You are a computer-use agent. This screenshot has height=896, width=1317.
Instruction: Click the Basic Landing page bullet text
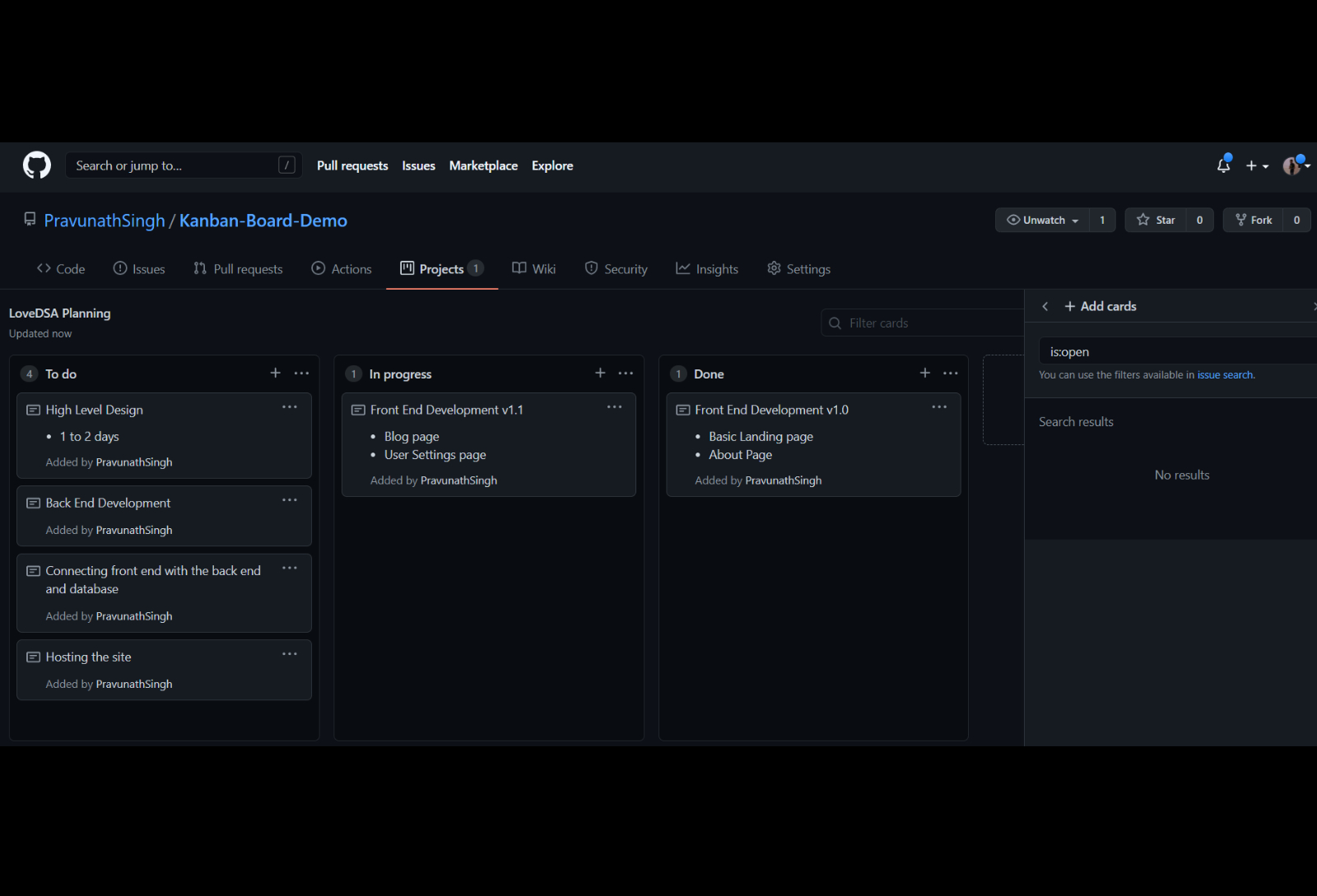tap(761, 437)
